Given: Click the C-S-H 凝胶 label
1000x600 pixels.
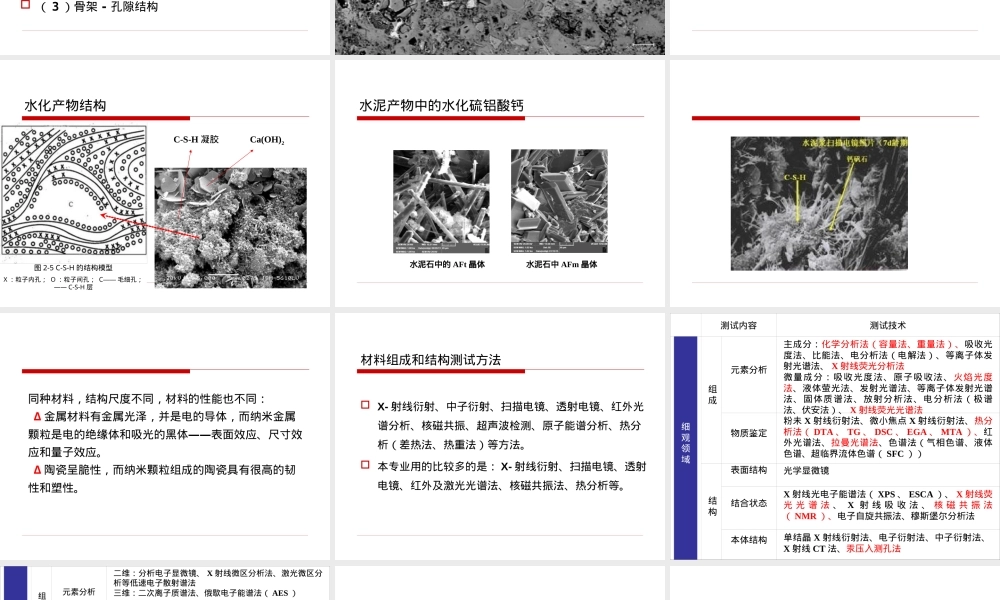Looking at the screenshot, I should point(196,139).
